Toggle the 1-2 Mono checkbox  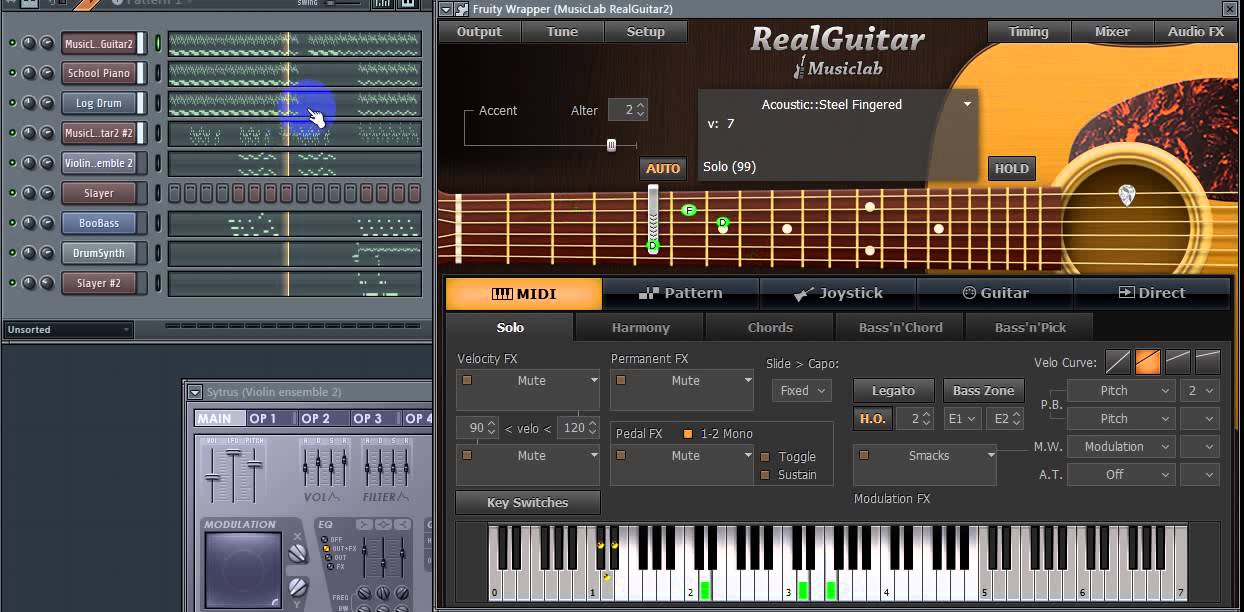click(x=687, y=434)
